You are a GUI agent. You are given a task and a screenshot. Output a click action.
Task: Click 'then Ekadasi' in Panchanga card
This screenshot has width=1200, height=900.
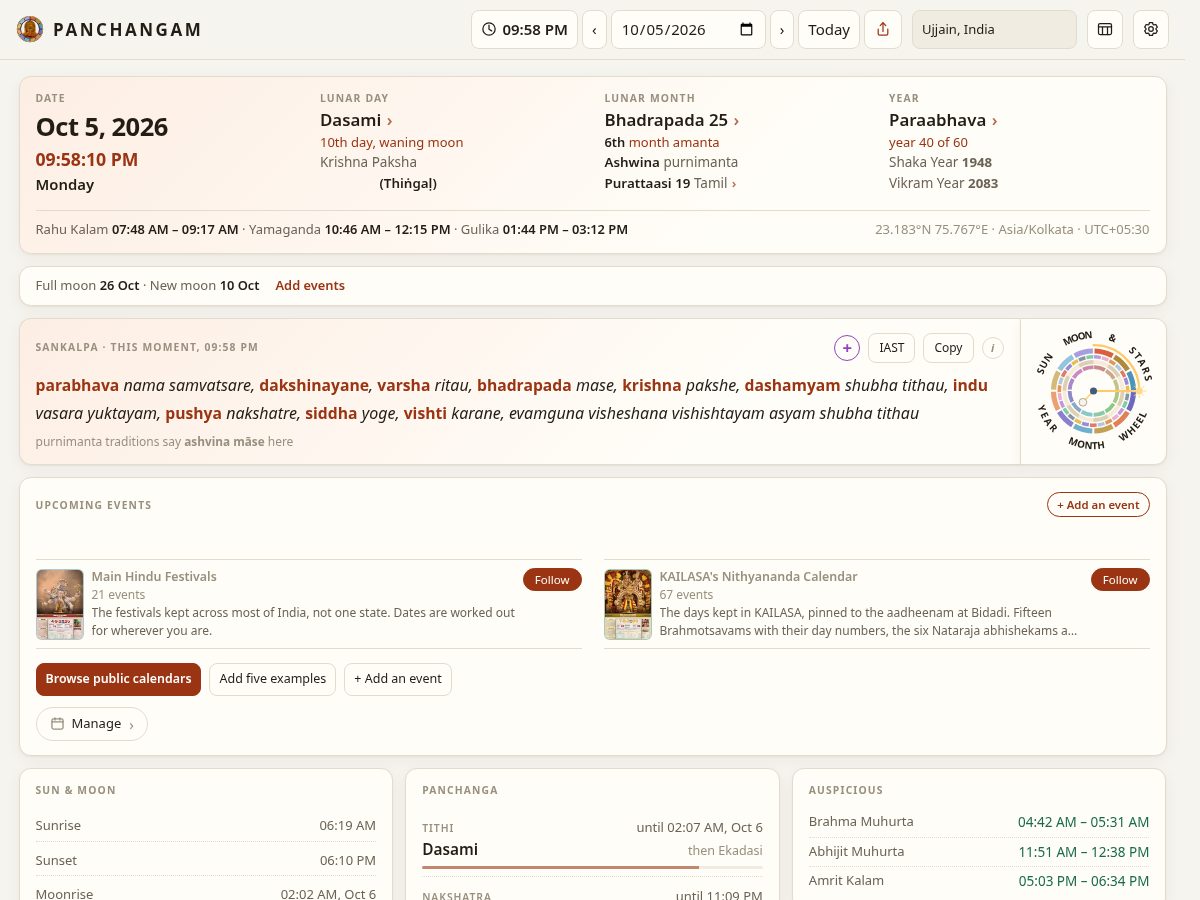point(725,850)
